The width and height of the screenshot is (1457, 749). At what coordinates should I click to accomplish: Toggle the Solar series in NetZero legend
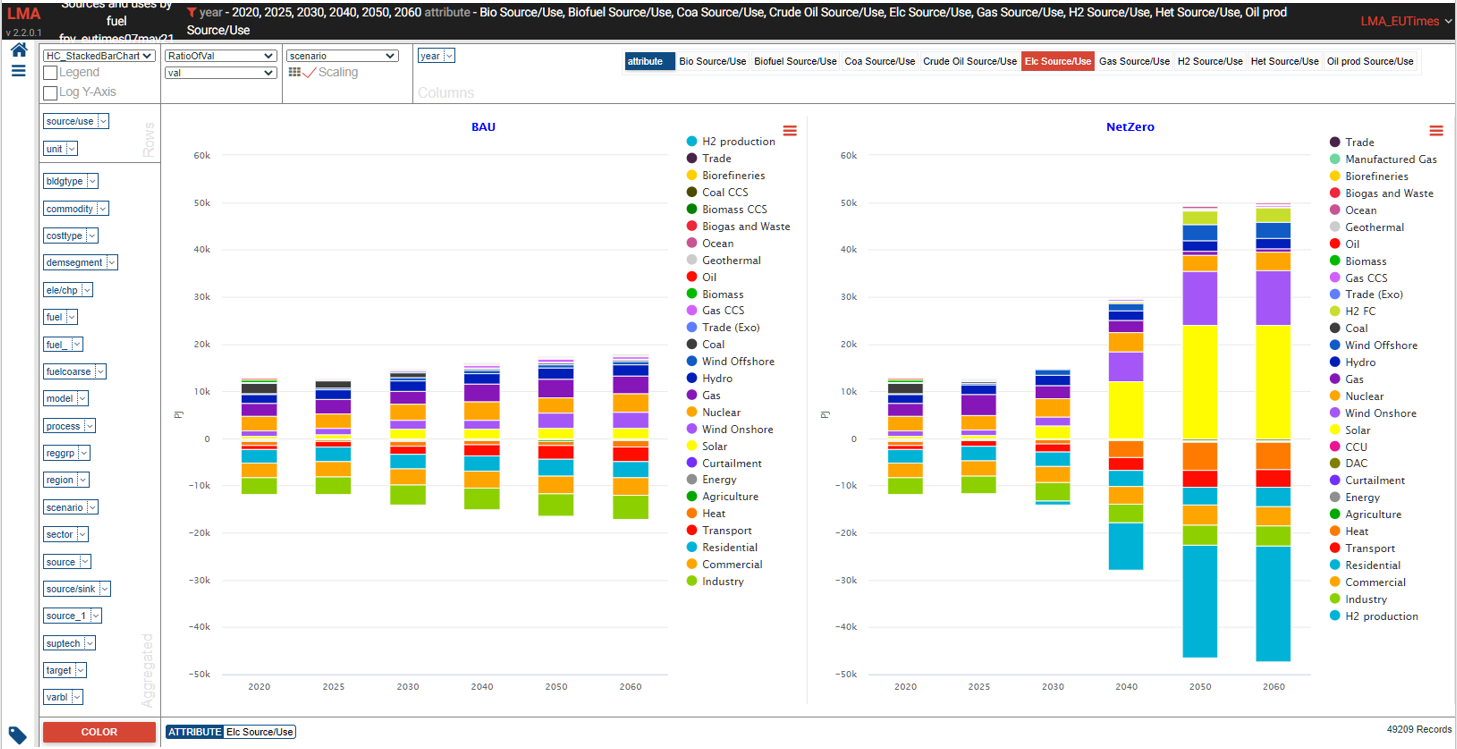coord(1357,430)
